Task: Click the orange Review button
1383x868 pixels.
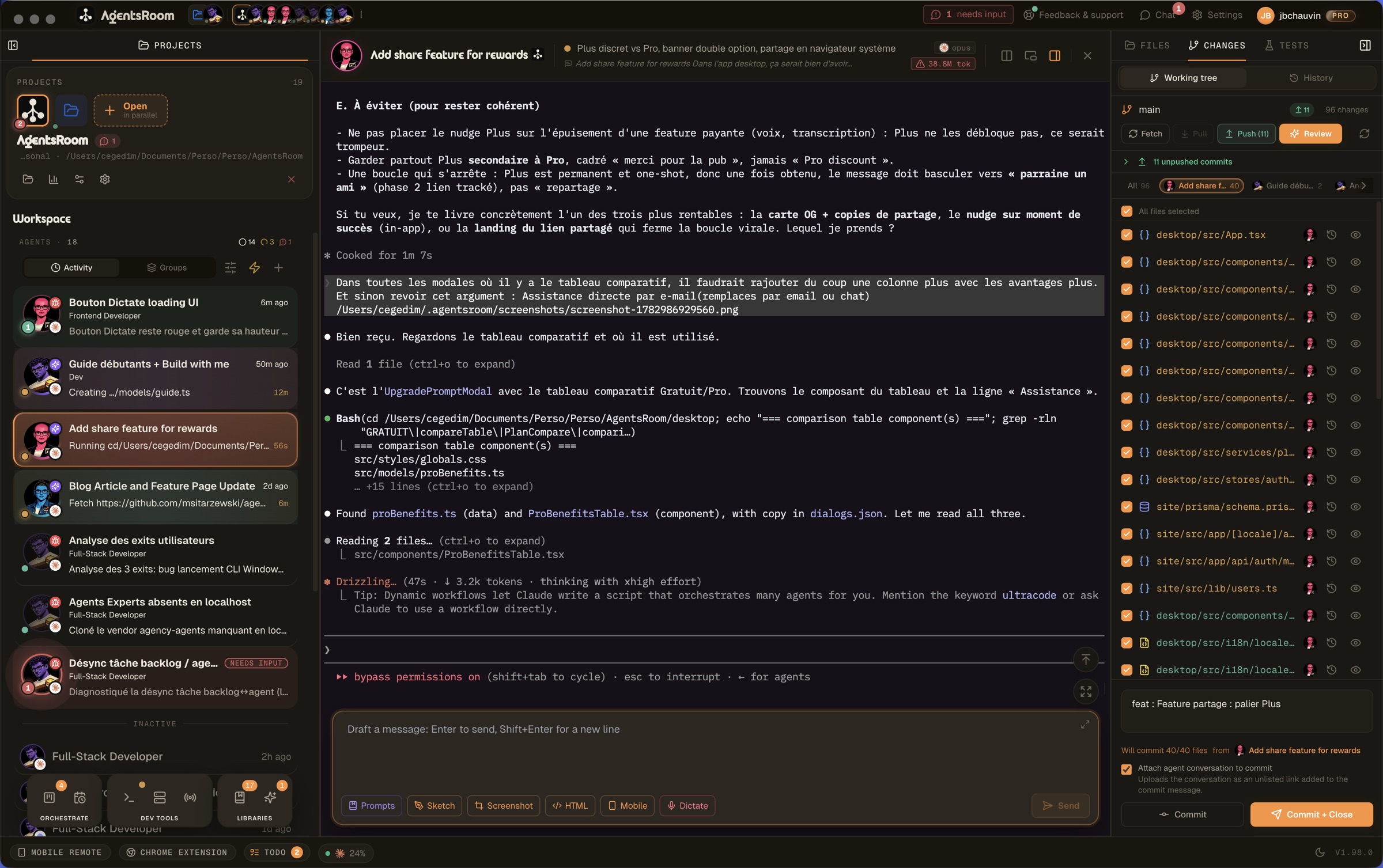Action: tap(1310, 134)
